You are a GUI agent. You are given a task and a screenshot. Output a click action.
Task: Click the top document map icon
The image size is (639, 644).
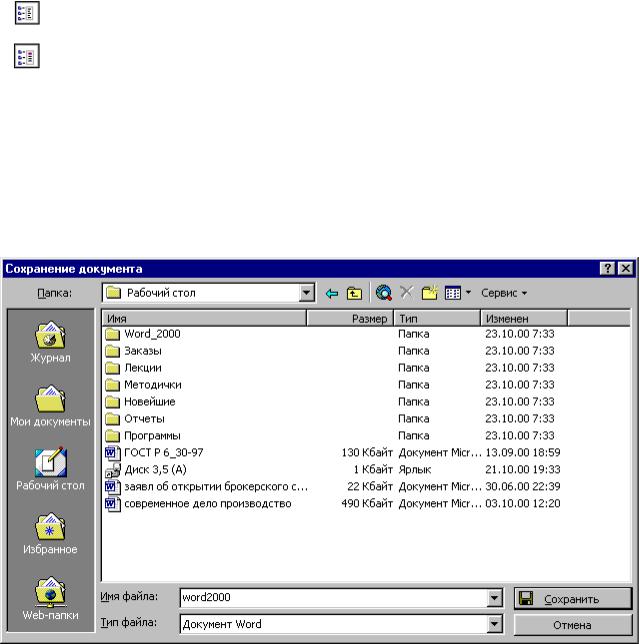(27, 13)
